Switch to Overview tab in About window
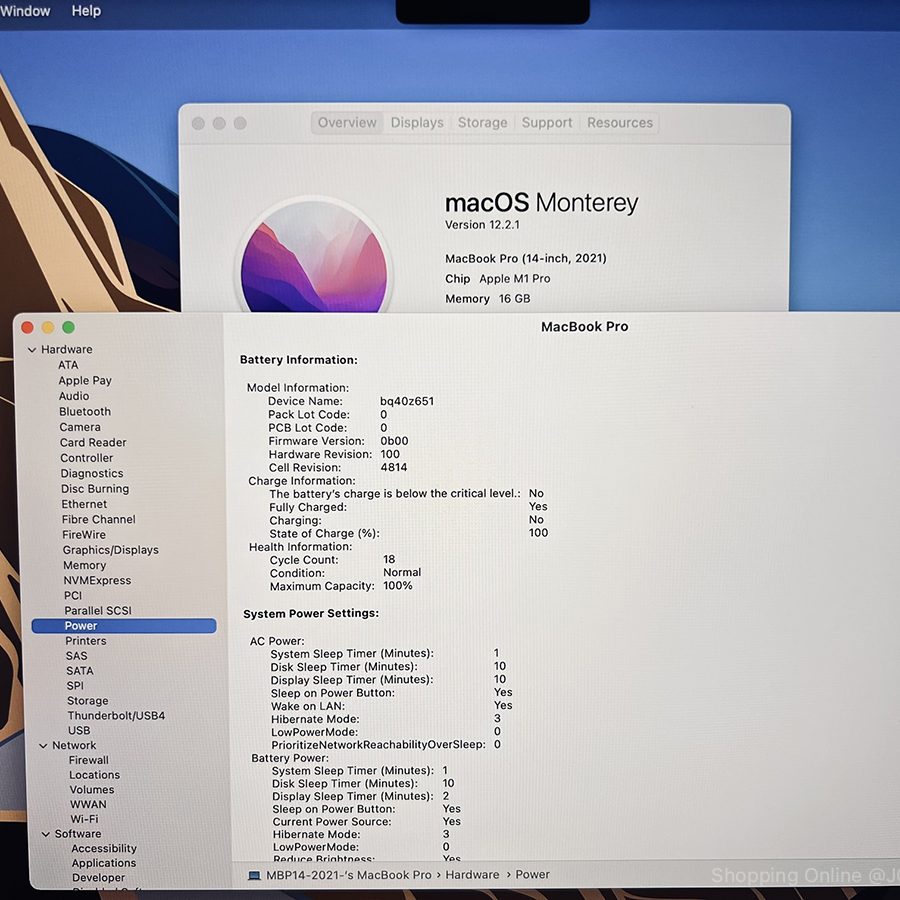Viewport: 900px width, 900px height. (347, 123)
